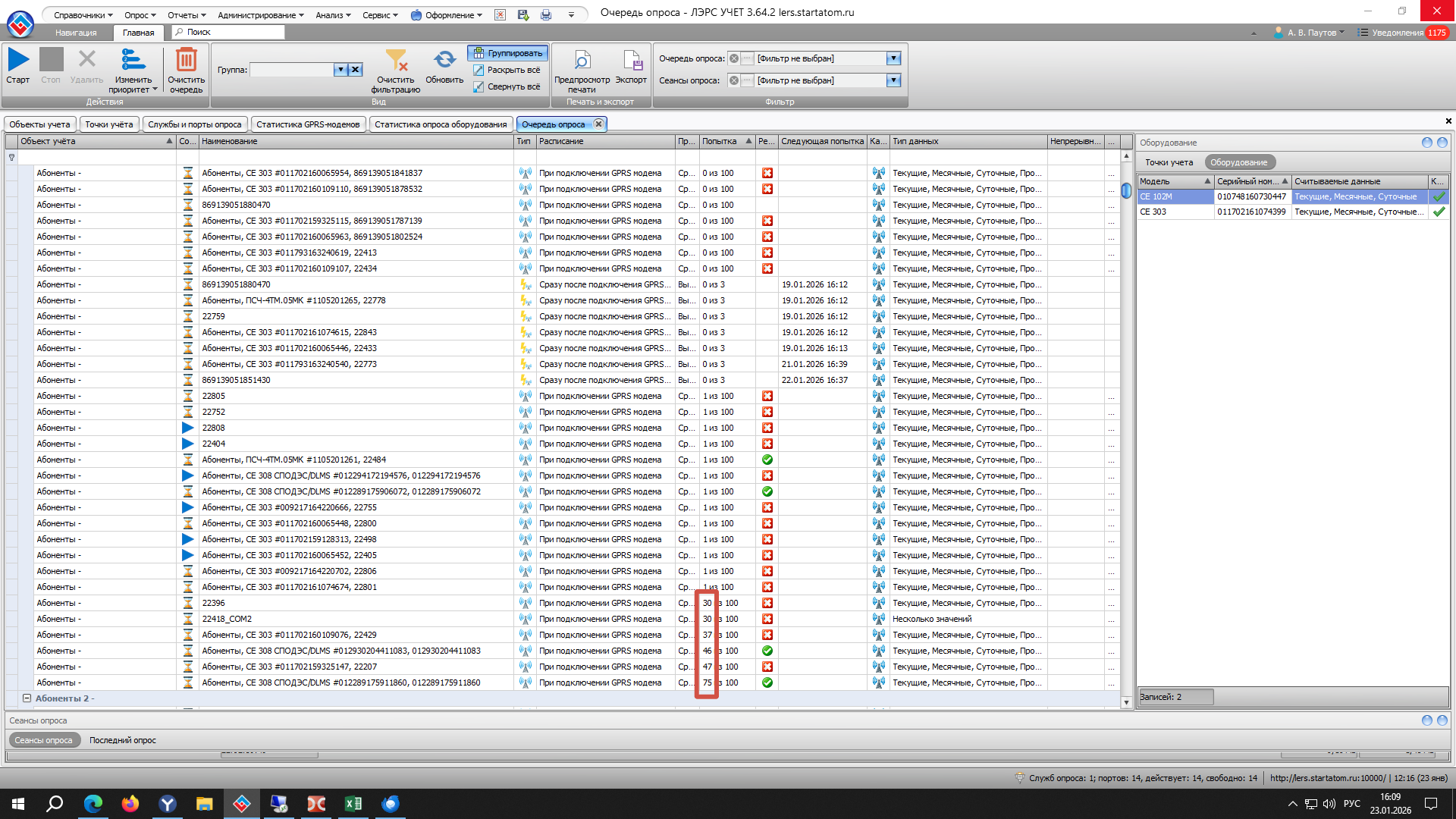The image size is (1456, 819).
Task: Open Excel from the taskbar
Action: 353,804
